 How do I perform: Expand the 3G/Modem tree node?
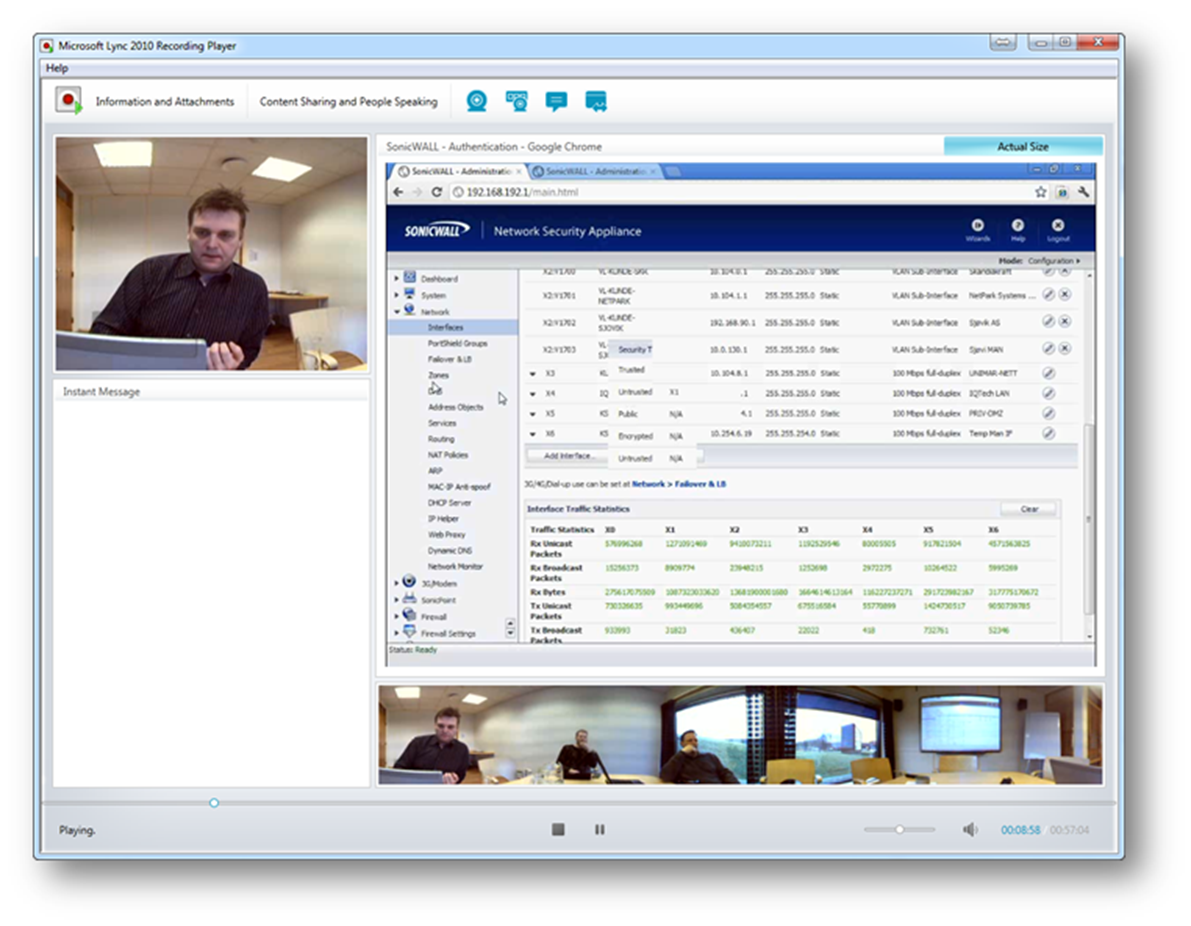(396, 583)
